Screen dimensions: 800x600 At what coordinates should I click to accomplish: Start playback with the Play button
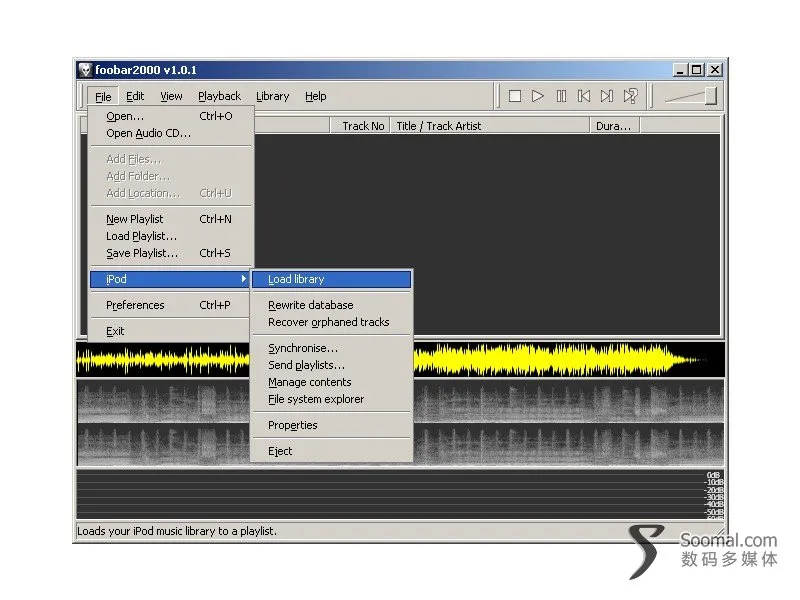click(538, 96)
